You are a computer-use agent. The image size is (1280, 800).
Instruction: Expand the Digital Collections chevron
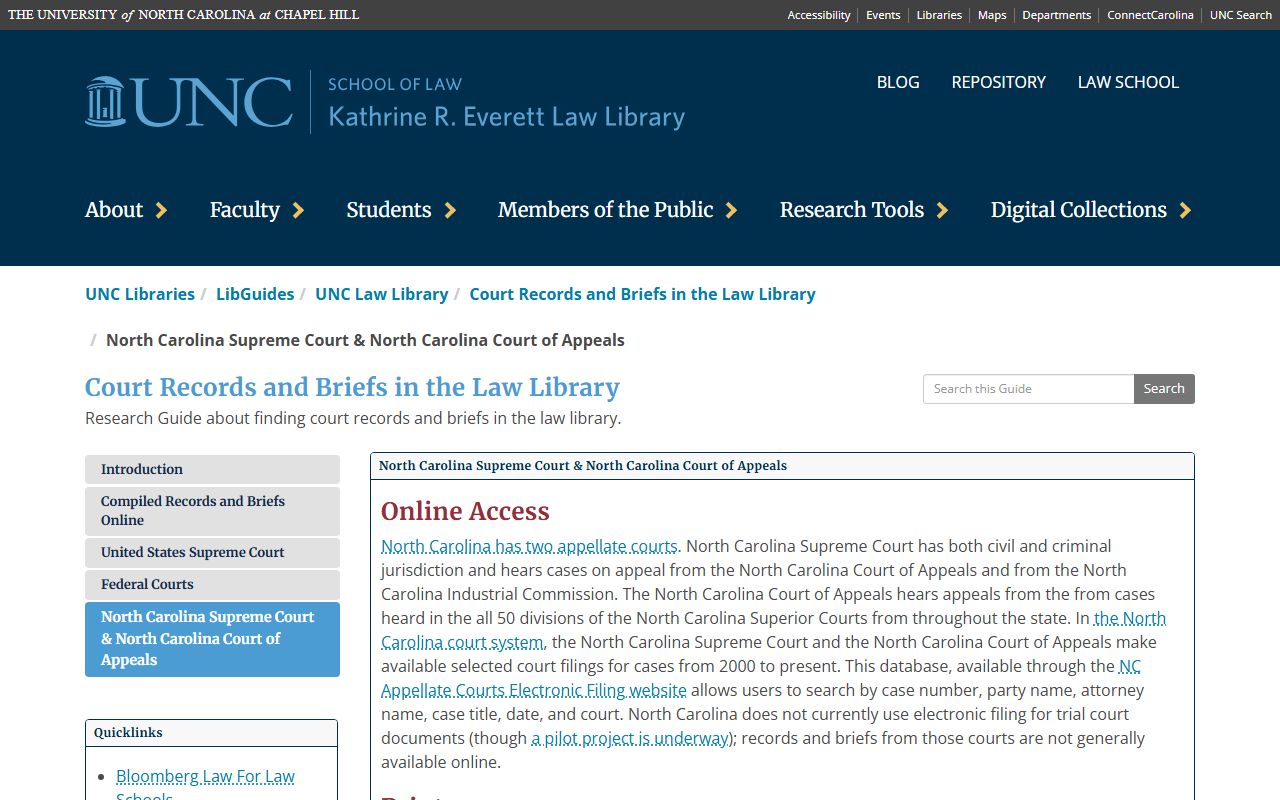click(1185, 210)
